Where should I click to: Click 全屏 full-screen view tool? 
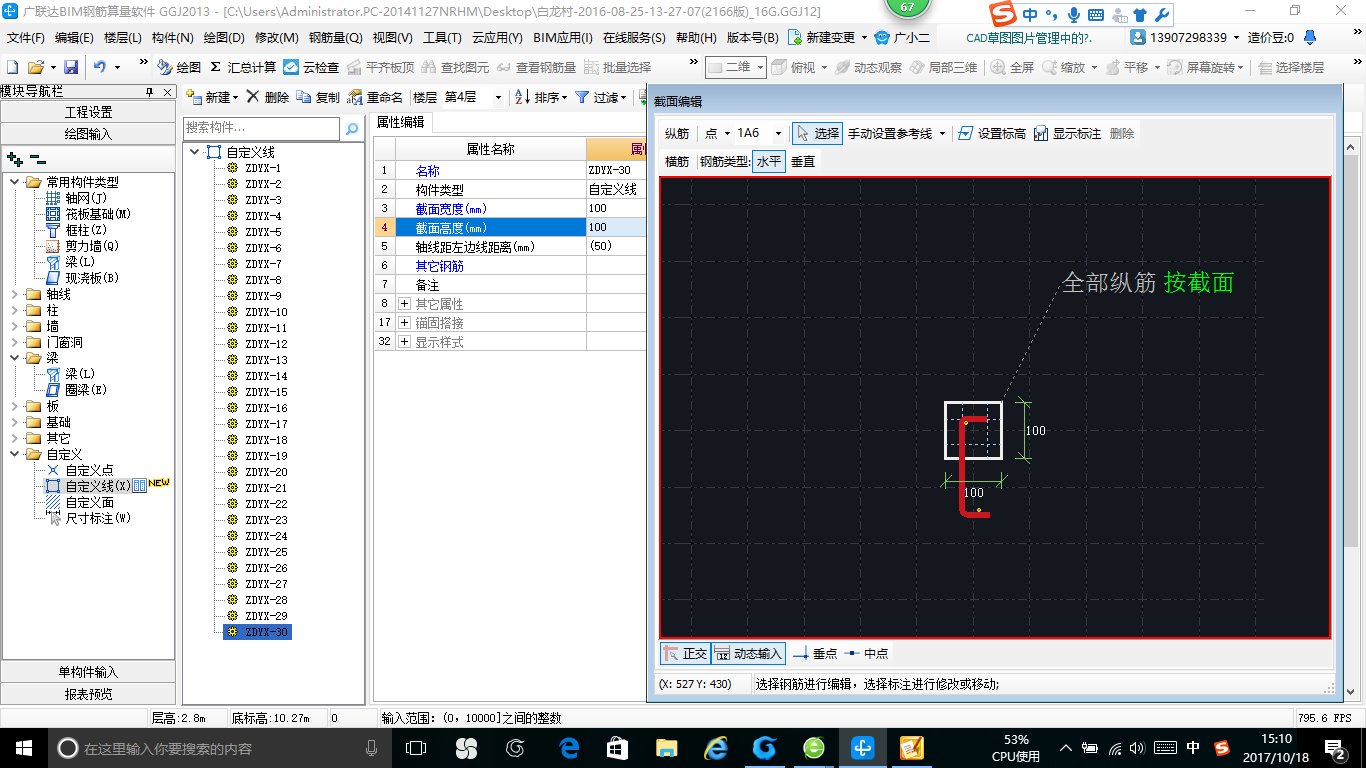tap(1013, 67)
